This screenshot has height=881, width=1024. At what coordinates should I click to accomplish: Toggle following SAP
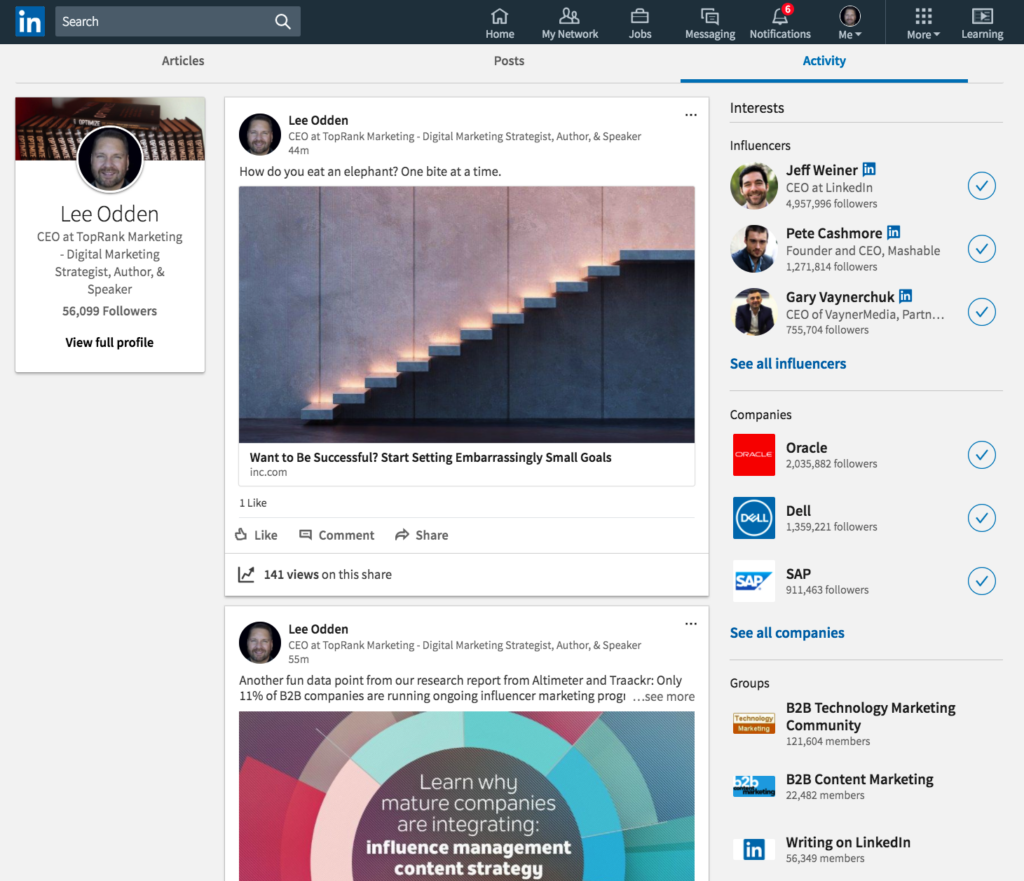tap(982, 581)
